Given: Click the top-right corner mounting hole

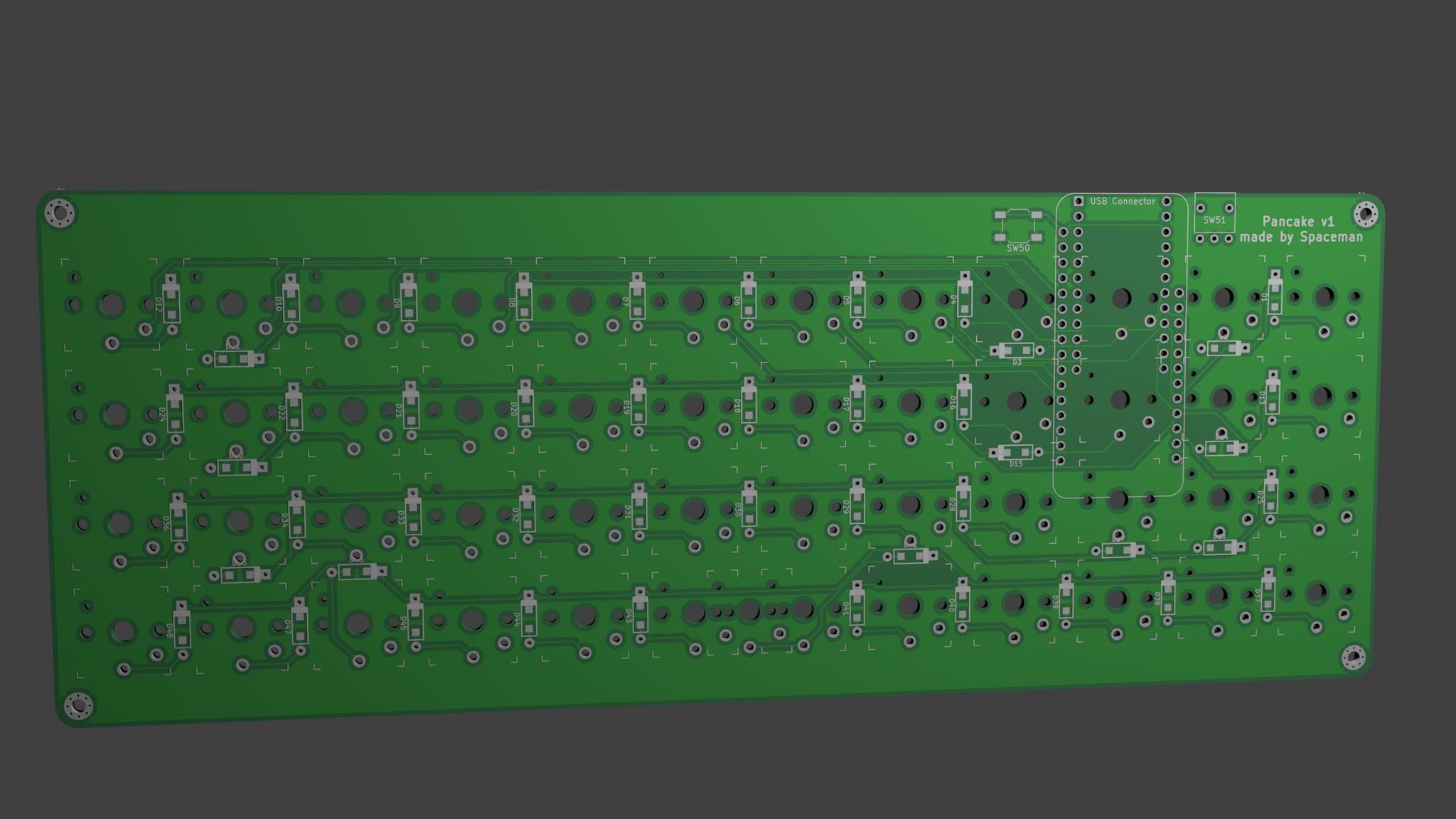Looking at the screenshot, I should [1365, 213].
